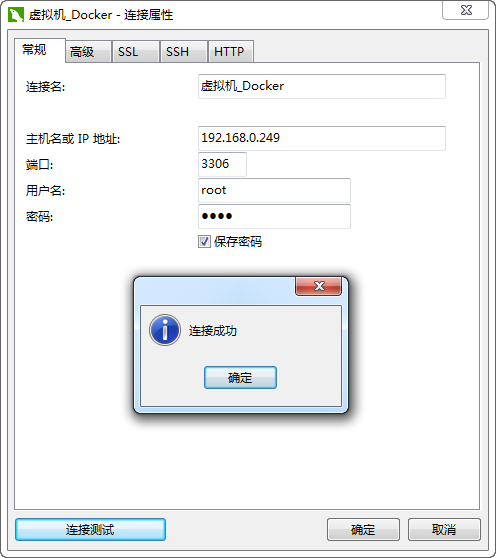Click the blue information icon in popup

click(x=165, y=330)
